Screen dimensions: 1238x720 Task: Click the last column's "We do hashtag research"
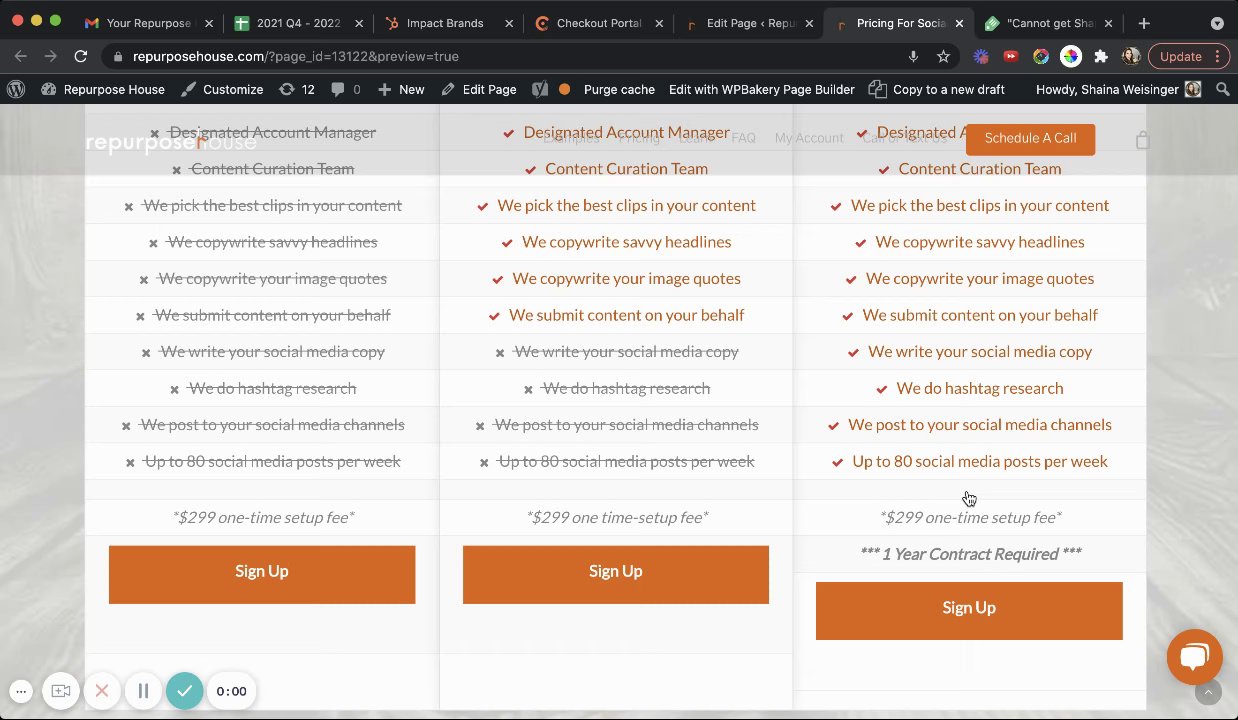980,388
